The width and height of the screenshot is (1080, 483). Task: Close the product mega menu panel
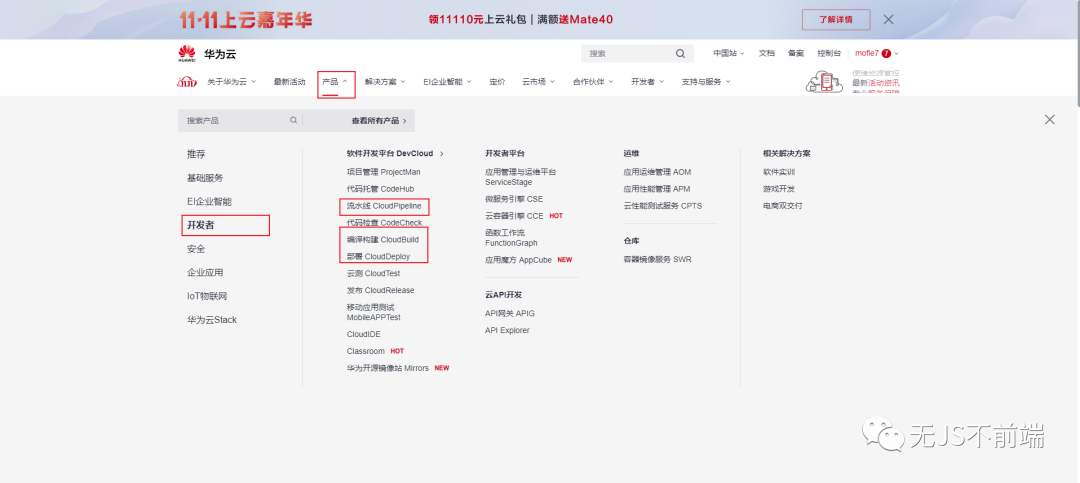pyautogui.click(x=1050, y=119)
